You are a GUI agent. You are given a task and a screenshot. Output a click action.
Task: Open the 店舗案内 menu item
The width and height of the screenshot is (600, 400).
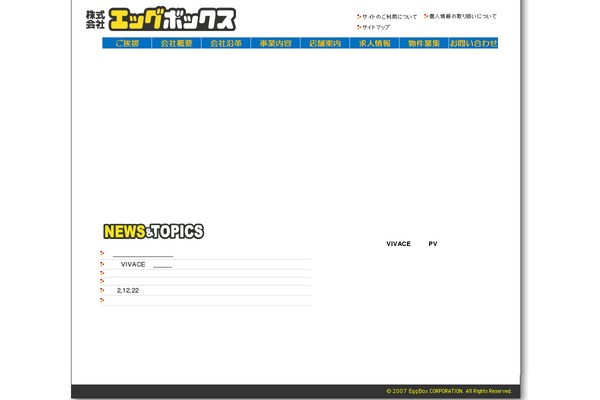[x=325, y=43]
